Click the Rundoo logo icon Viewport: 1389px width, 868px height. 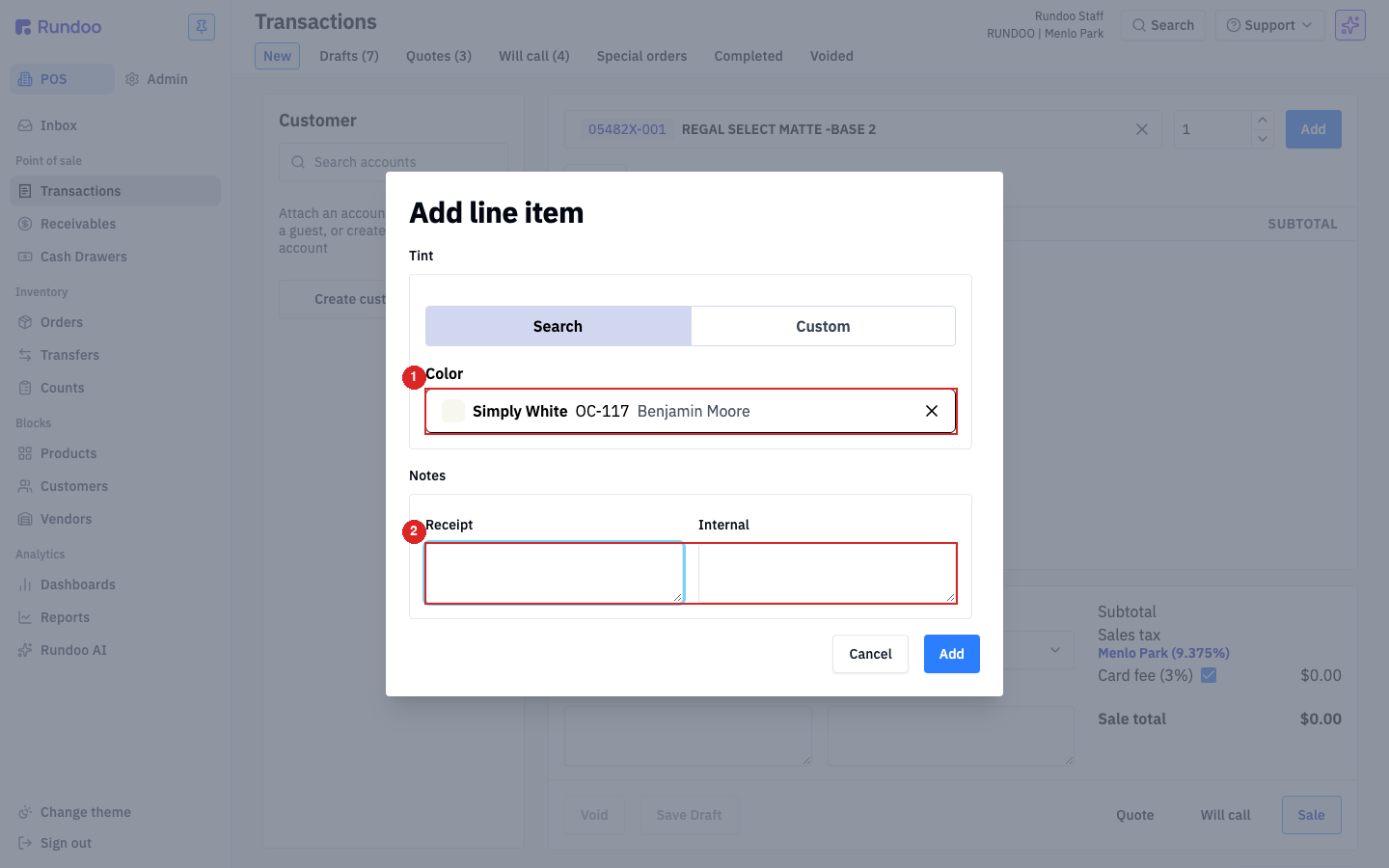[23, 27]
